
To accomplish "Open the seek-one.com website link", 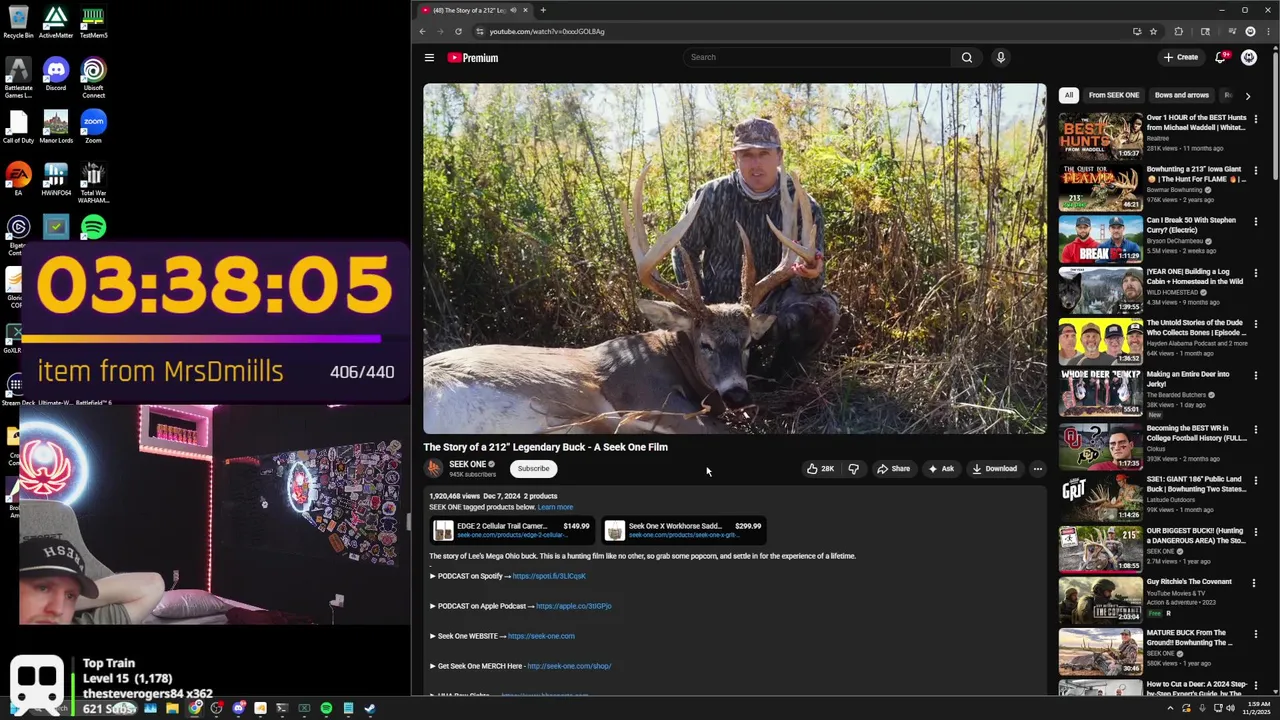I will 541,636.
